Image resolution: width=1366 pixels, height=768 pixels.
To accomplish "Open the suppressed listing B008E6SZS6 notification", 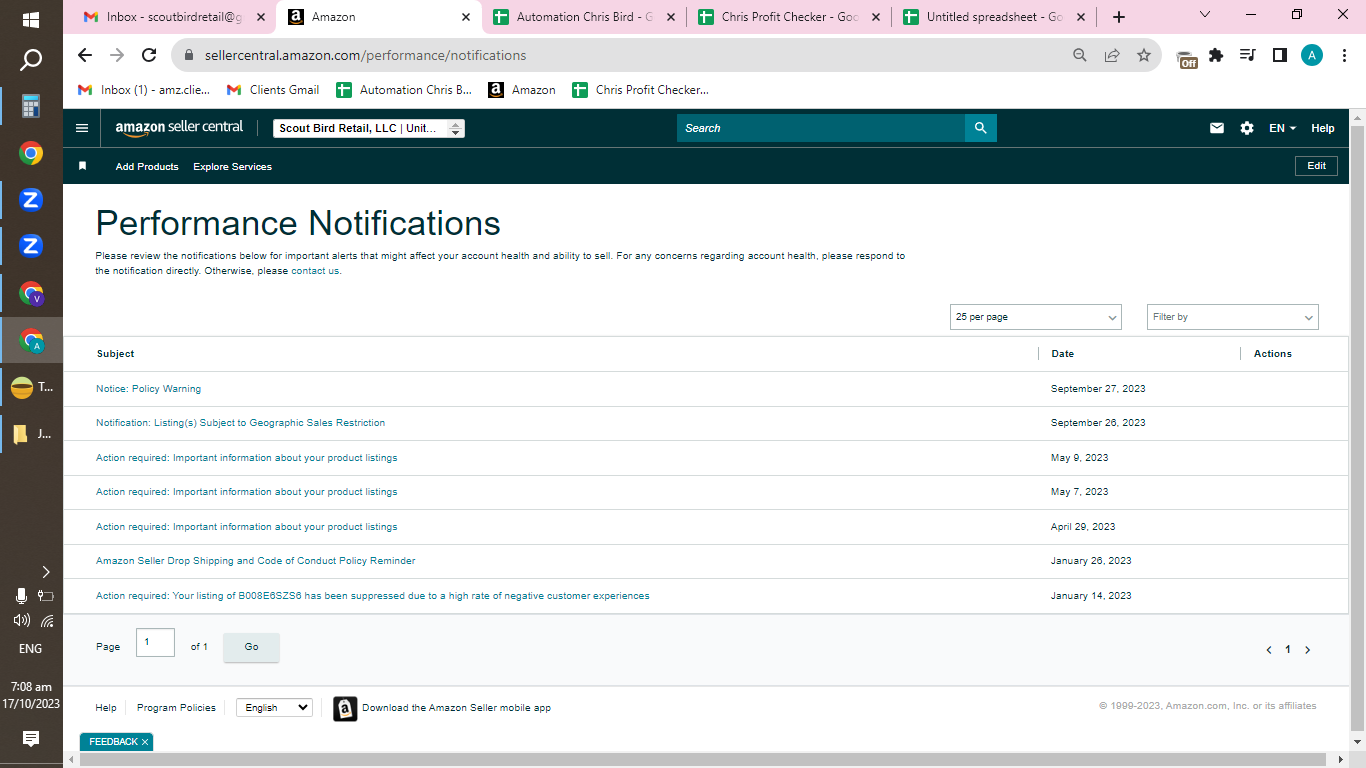I will pyautogui.click(x=373, y=596).
